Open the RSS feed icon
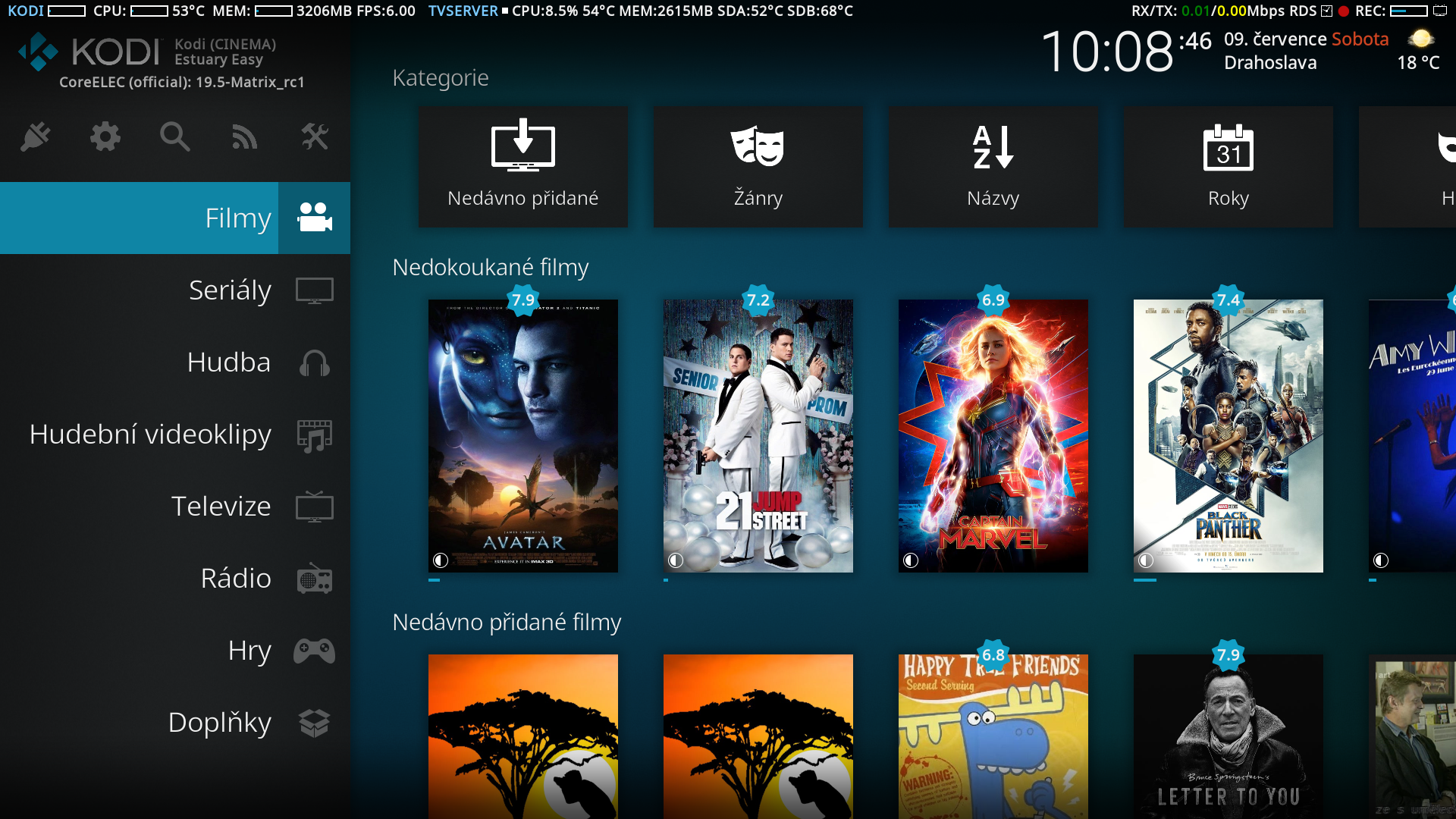This screenshot has height=819, width=1456. 244,137
